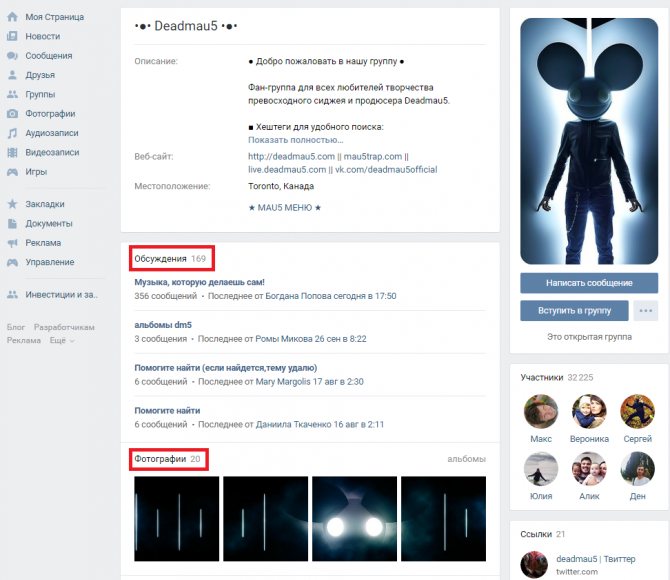The image size is (670, 580).
Task: Open the deadmau5.com website link
Action: click(291, 156)
